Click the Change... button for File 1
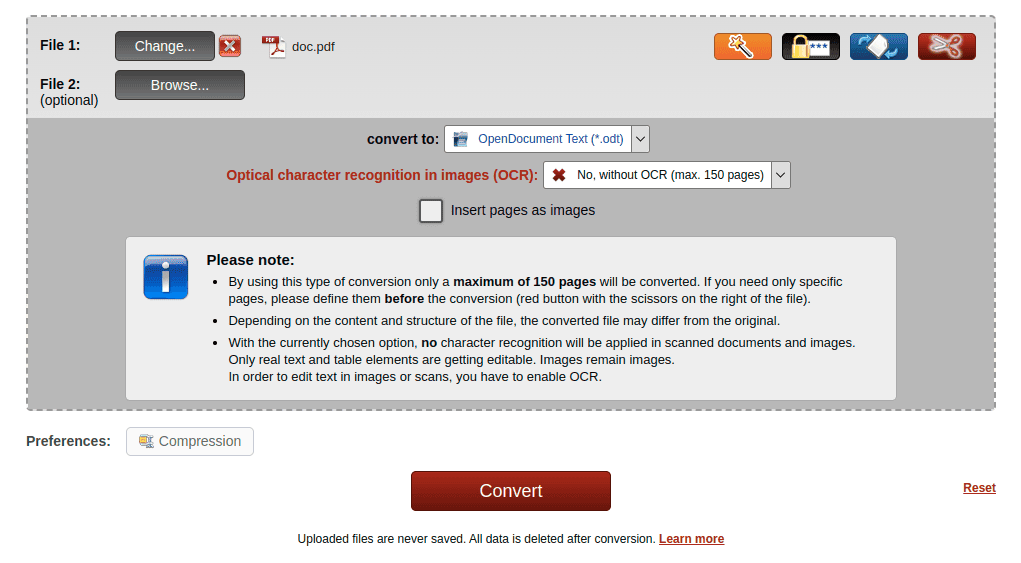 [165, 46]
